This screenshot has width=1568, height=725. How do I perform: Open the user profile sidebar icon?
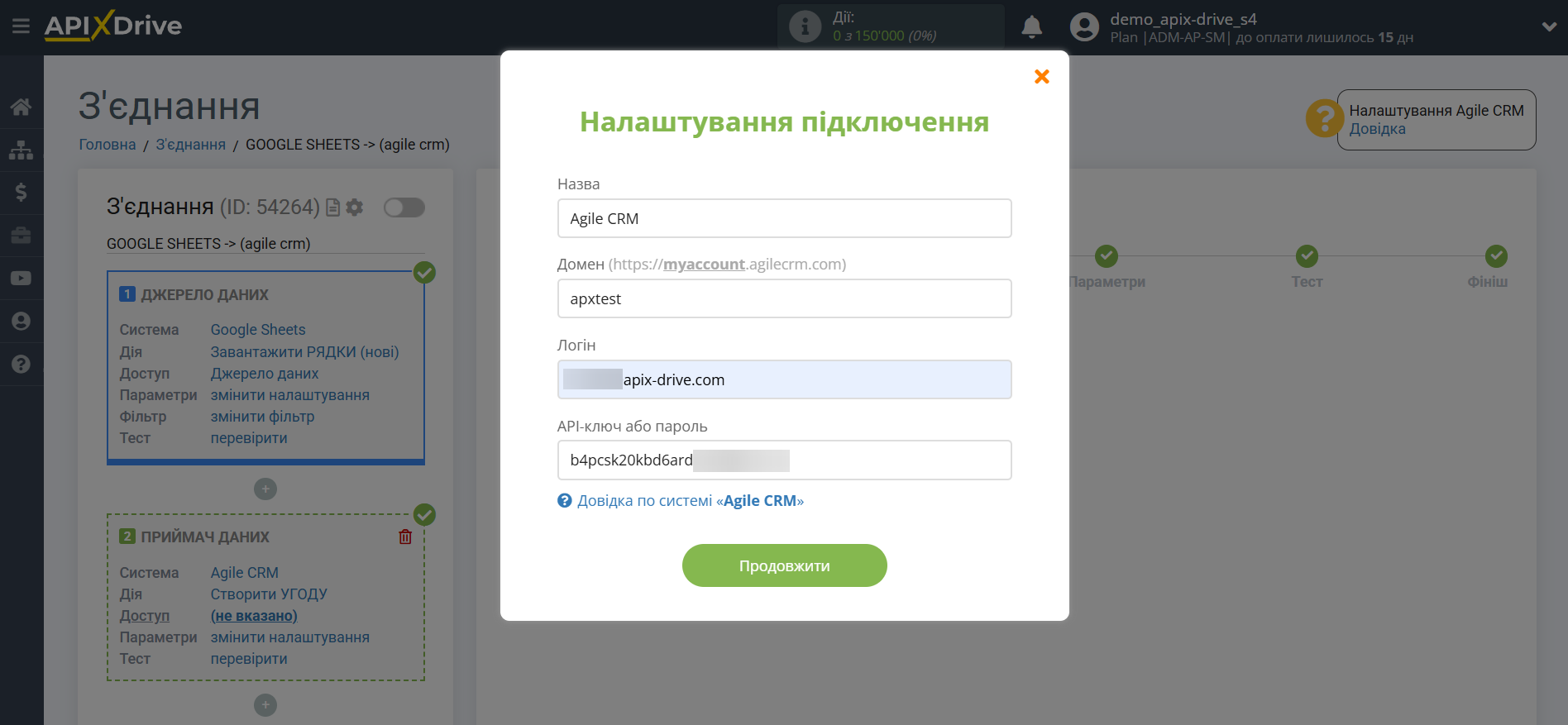point(22,322)
